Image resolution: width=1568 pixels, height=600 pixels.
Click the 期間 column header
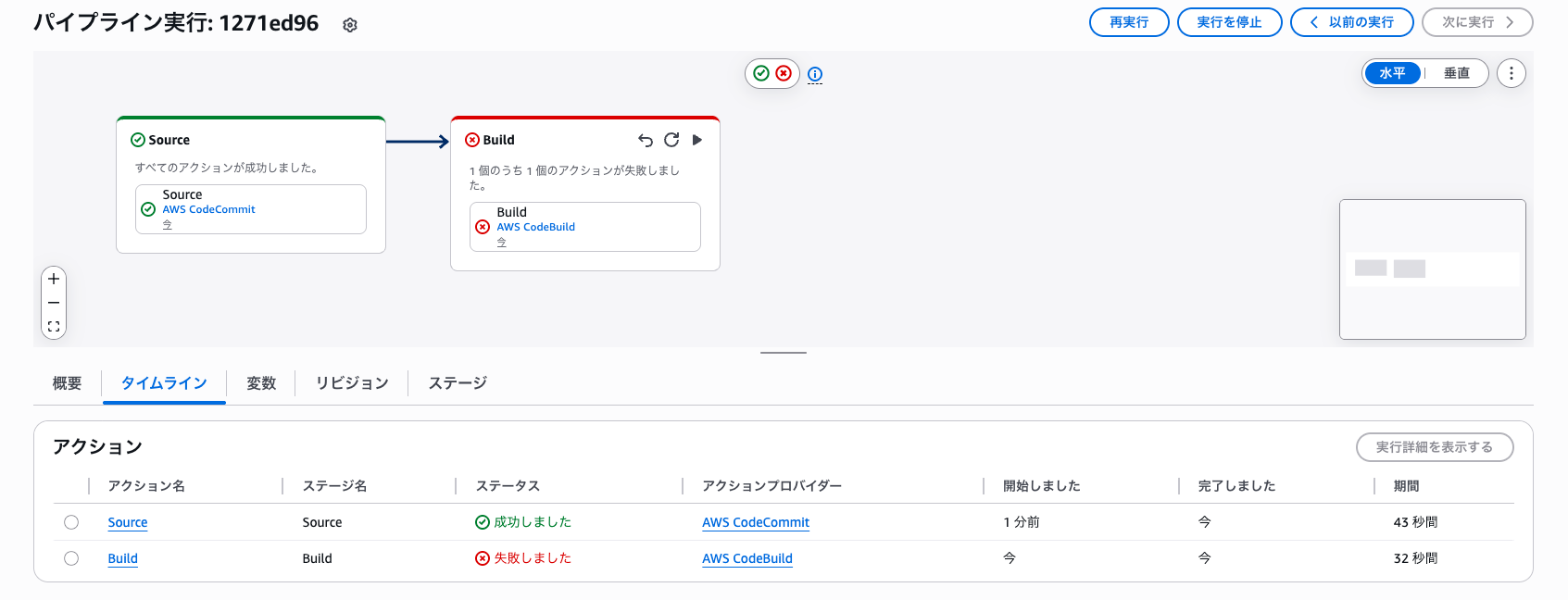coord(1407,486)
